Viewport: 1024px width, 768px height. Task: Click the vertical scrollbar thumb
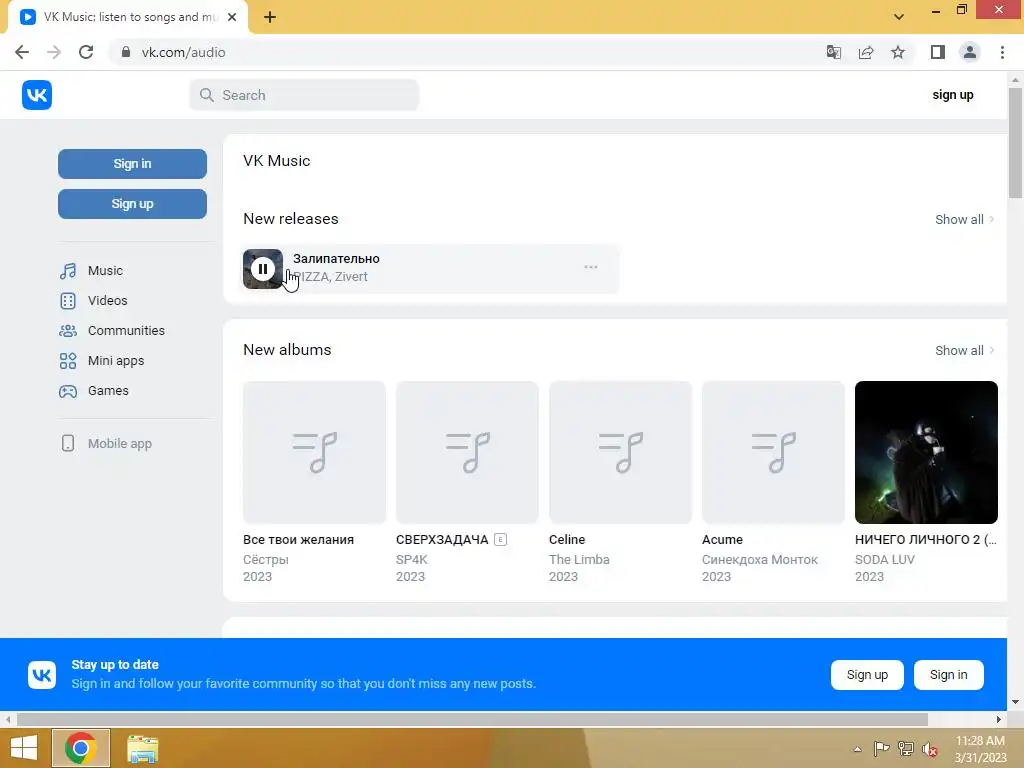click(1015, 142)
